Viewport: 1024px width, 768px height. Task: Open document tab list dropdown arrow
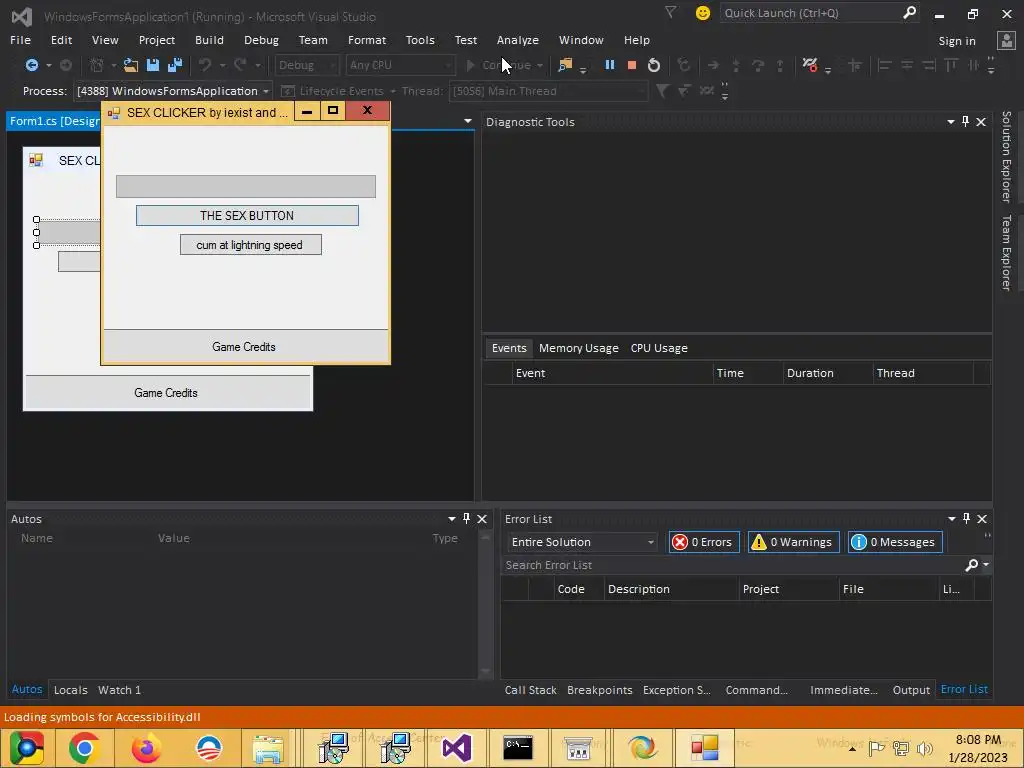468,121
